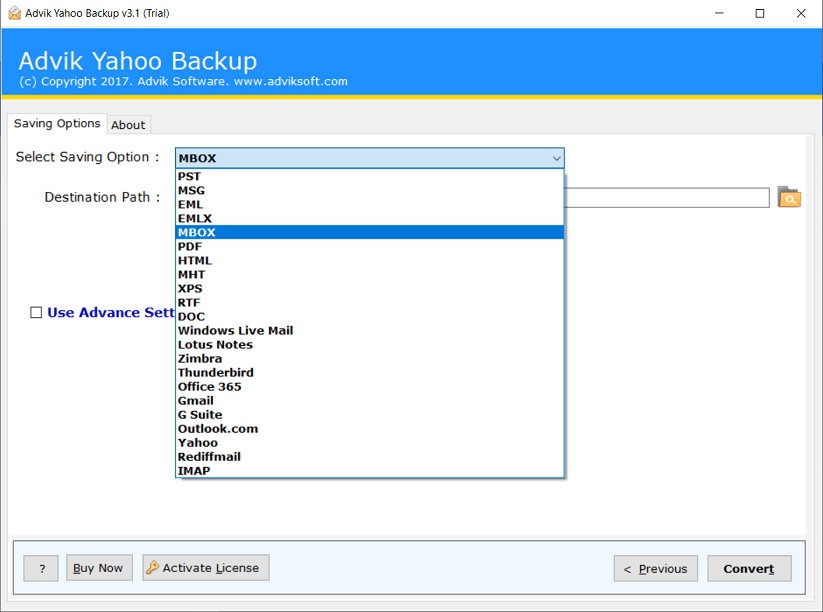The height and width of the screenshot is (612, 823).
Task: Choose XPS from the list
Action: coord(370,289)
